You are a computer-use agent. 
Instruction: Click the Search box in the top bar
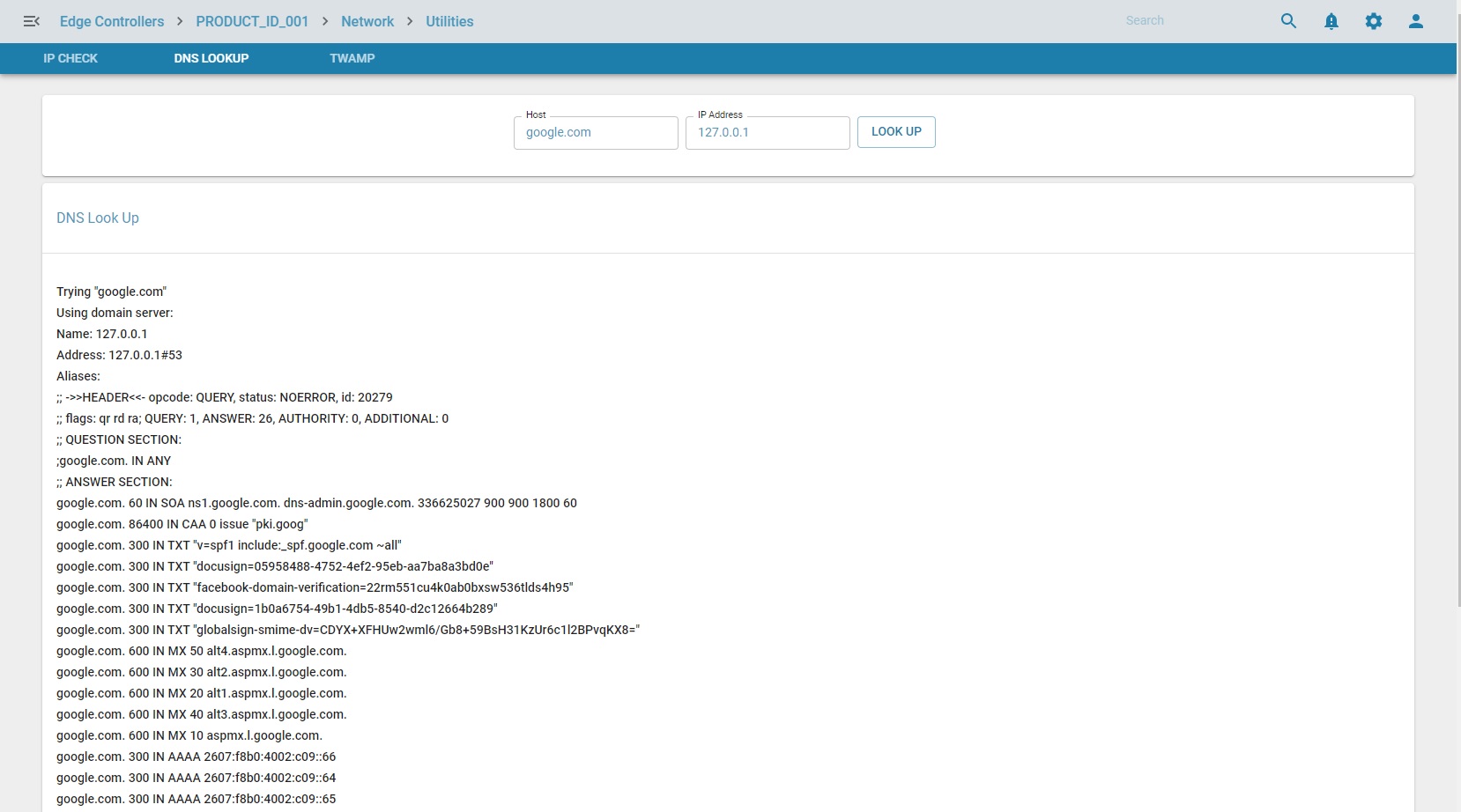(1190, 20)
